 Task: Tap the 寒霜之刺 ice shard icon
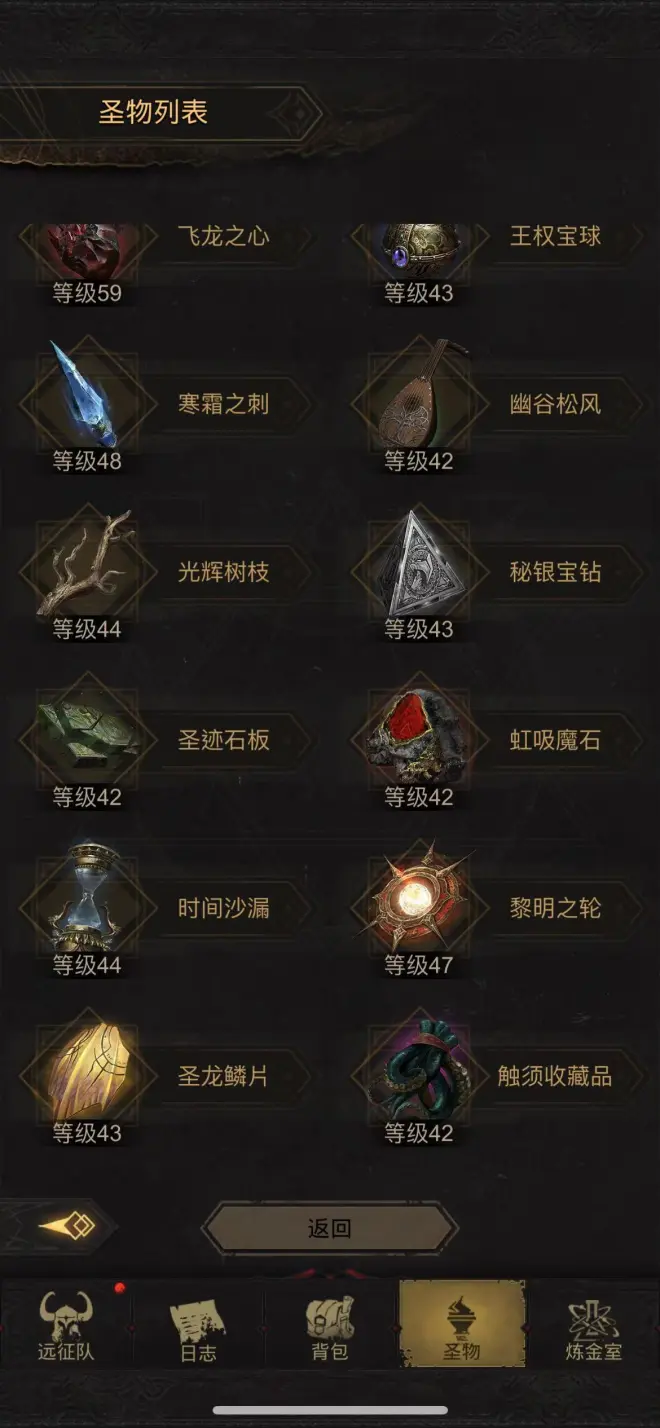click(x=88, y=398)
